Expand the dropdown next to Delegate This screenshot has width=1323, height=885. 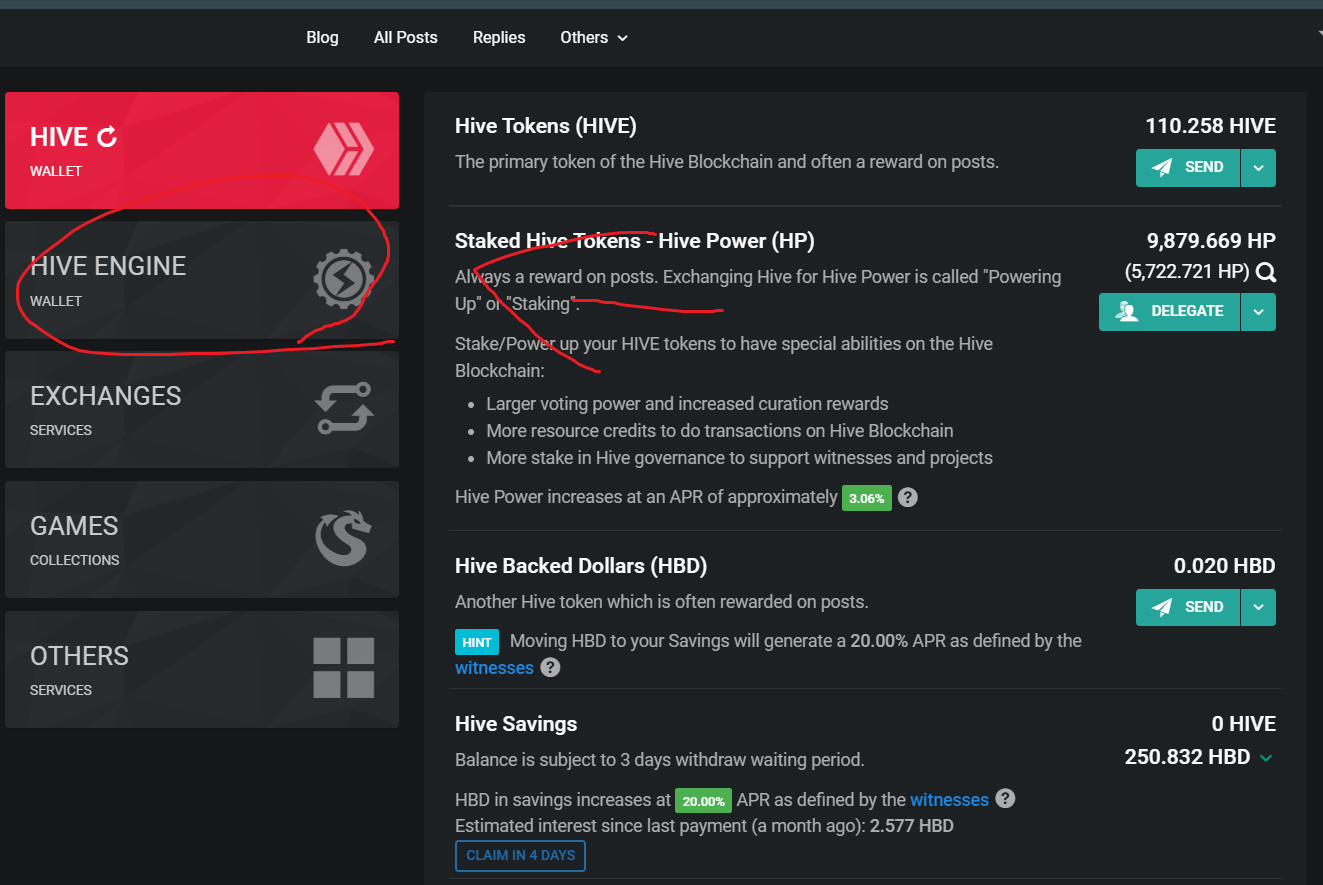click(1258, 312)
